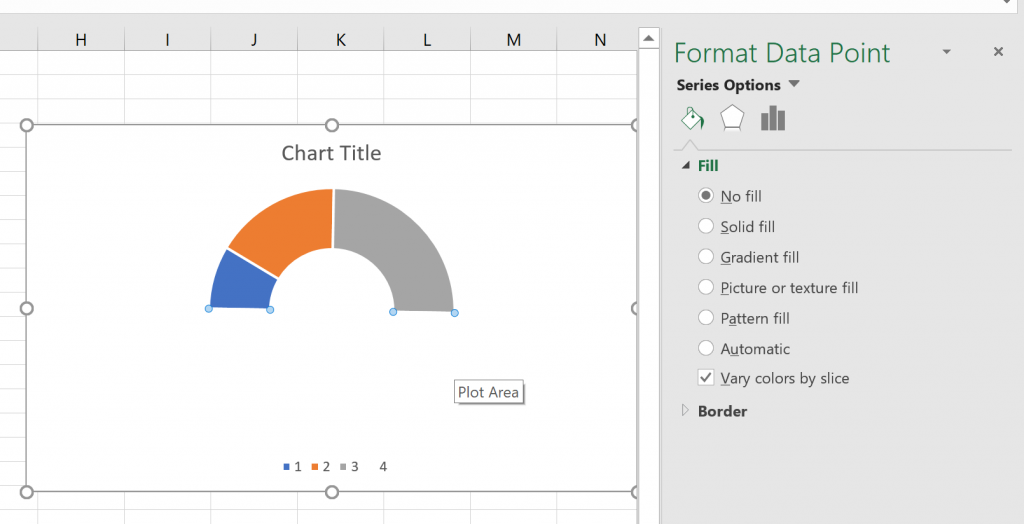This screenshot has height=524, width=1024.
Task: Click legend entry 3 with gray marker
Action: pyautogui.click(x=350, y=467)
